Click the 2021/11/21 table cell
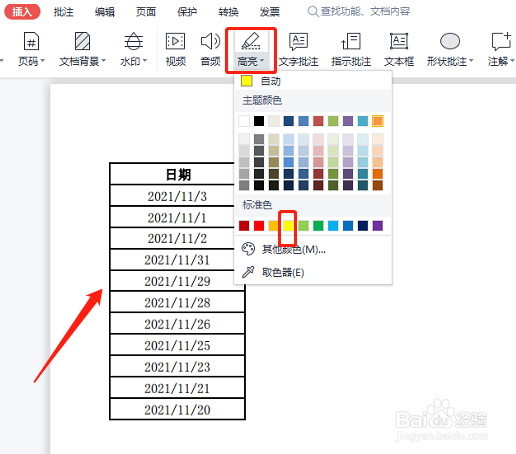 [x=177, y=388]
